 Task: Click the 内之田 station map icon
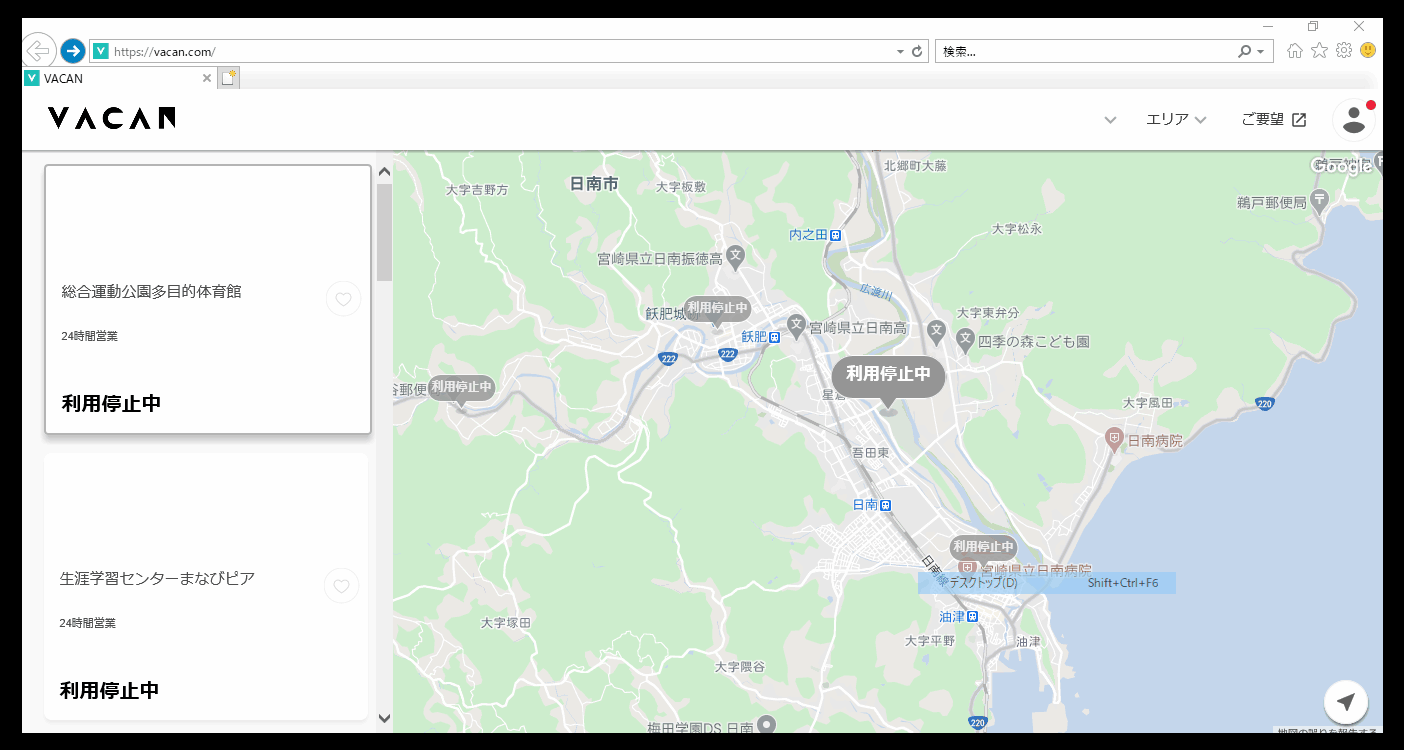pos(836,235)
